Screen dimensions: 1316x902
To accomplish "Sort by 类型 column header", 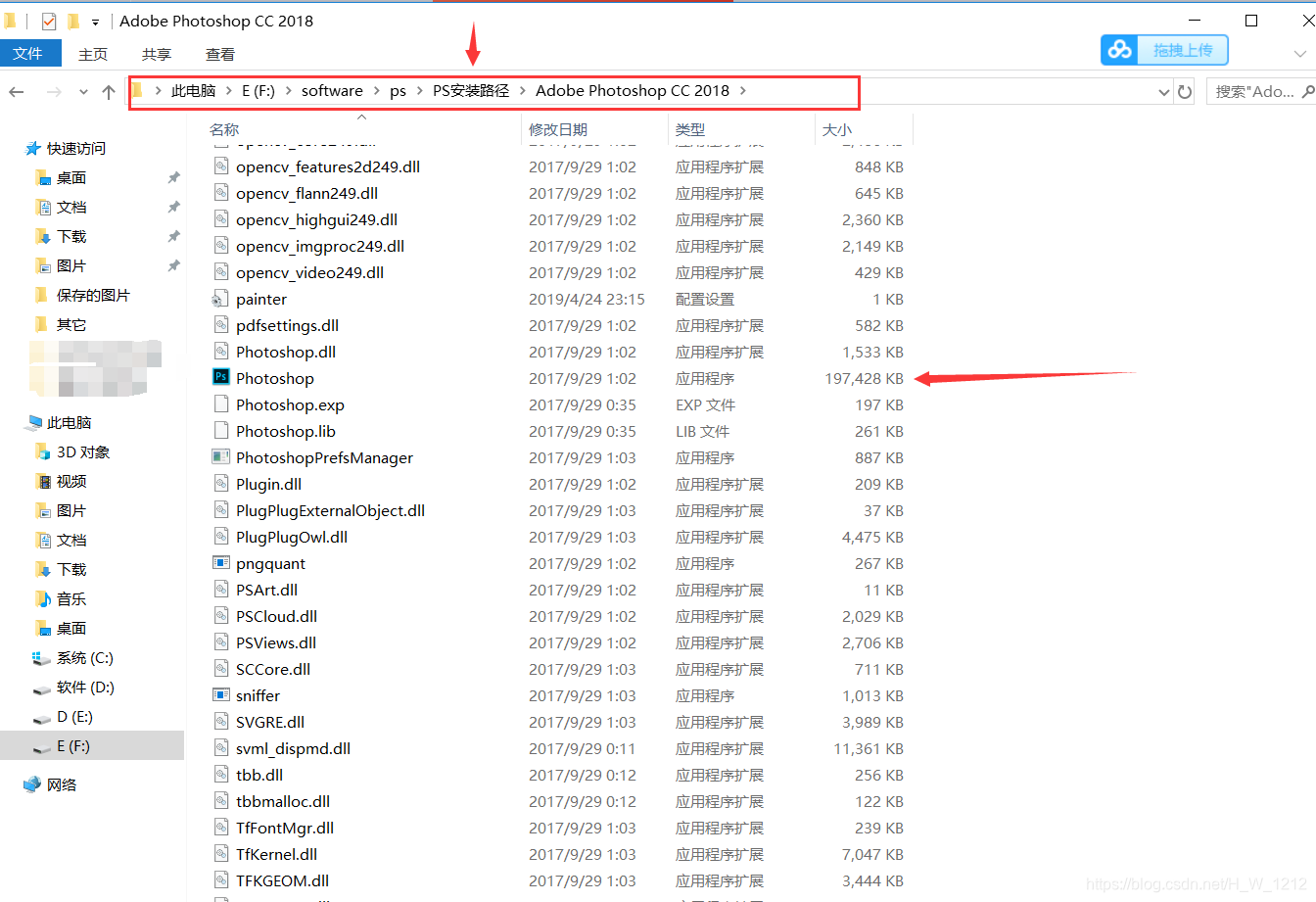I will tap(690, 129).
